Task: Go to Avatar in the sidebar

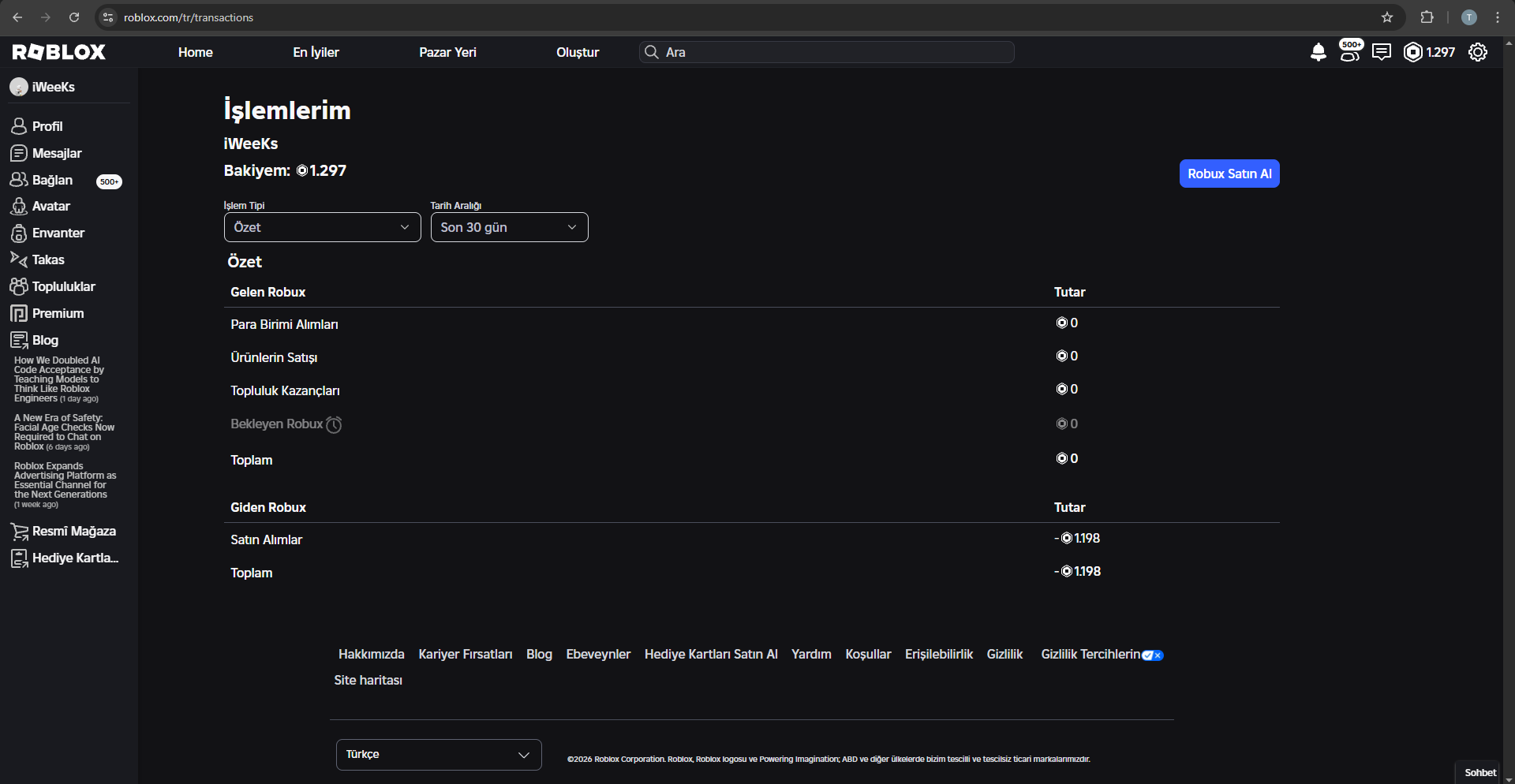Action: click(40, 207)
